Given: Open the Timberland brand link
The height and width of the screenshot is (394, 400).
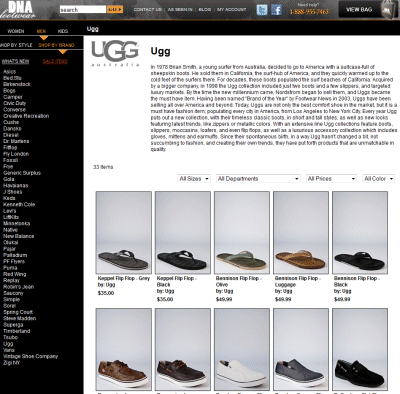Looking at the screenshot, I should [17, 331].
